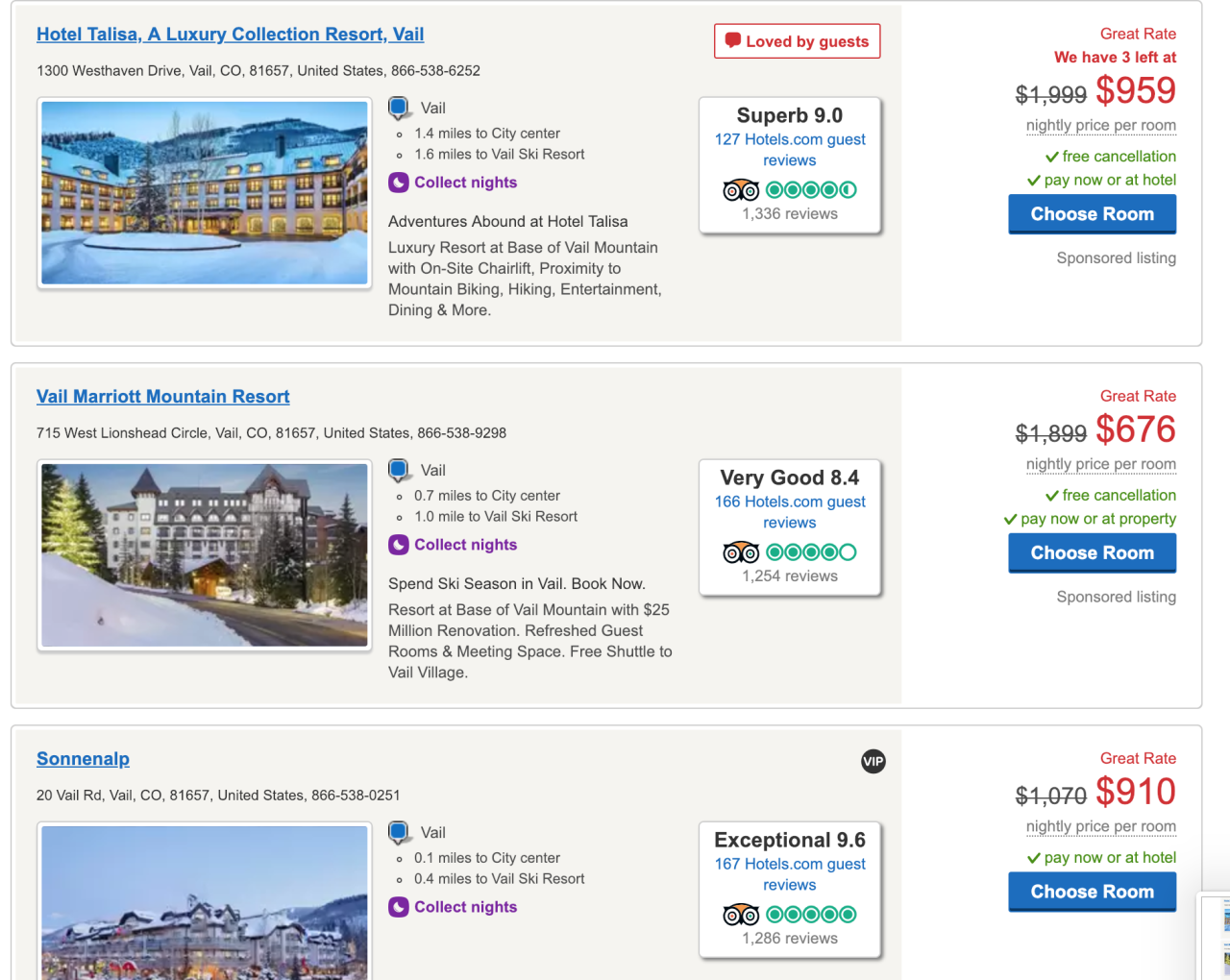Open the Hotel Talisa, A Luxury Collection Resort link
Image resolution: width=1230 pixels, height=980 pixels.
(230, 34)
